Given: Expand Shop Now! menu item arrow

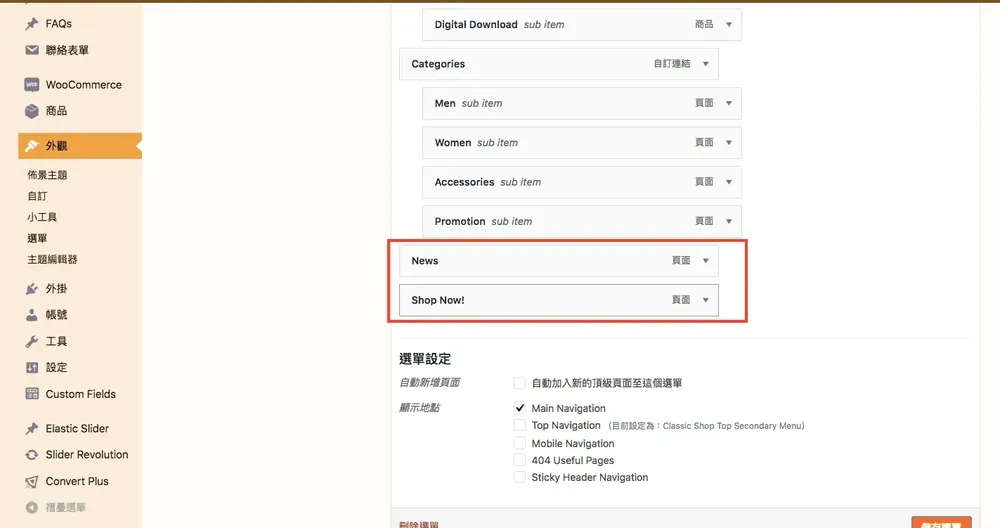Looking at the screenshot, I should [705, 300].
